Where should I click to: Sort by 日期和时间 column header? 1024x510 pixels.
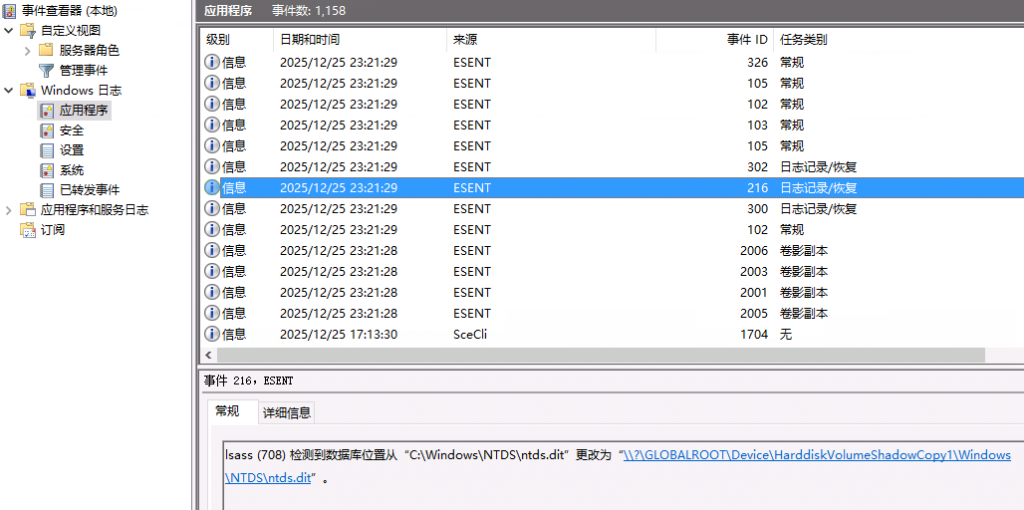(x=310, y=39)
